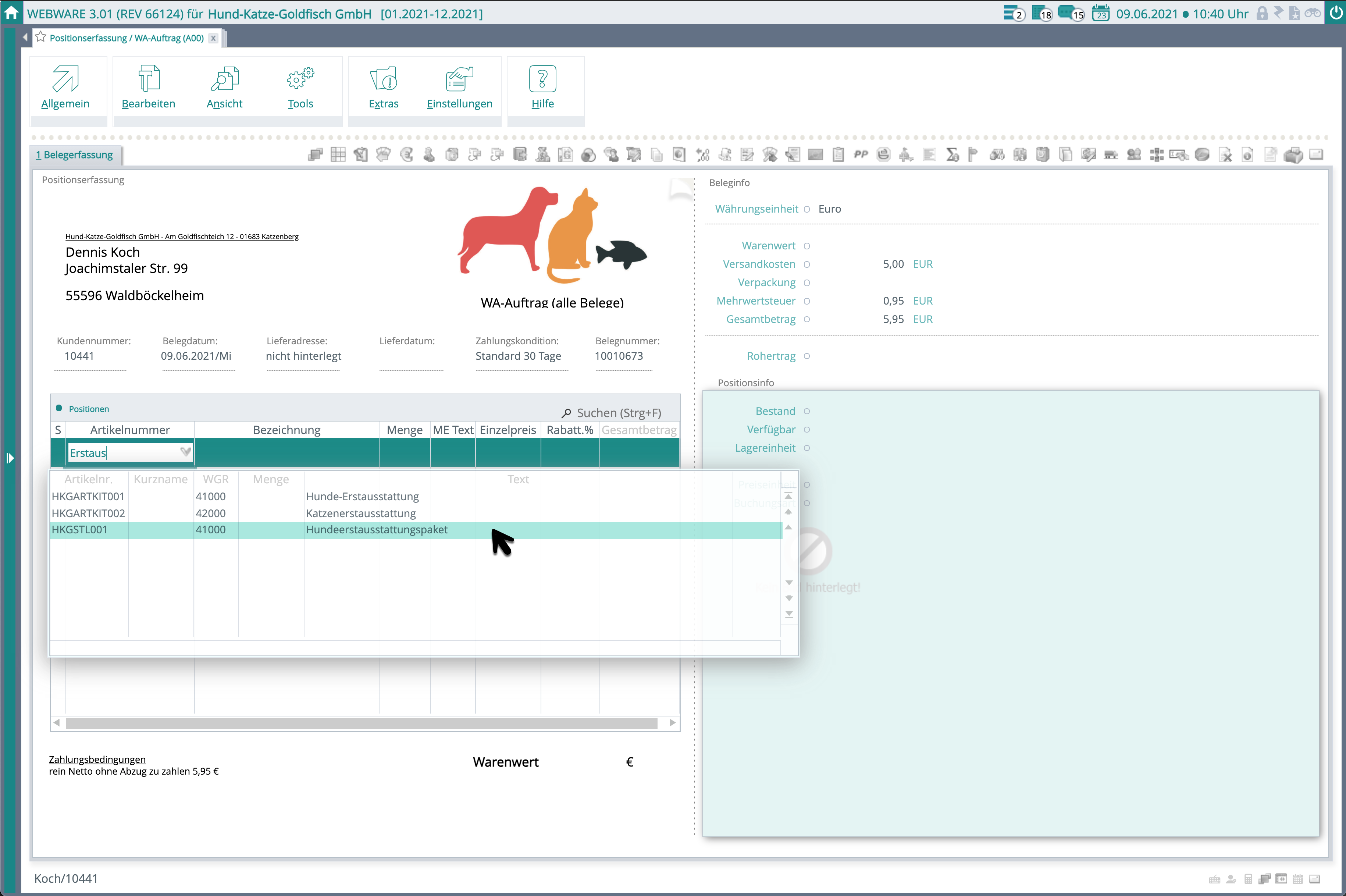Click the Euro symbol toolbar icon
The image size is (1346, 896).
coord(406,155)
